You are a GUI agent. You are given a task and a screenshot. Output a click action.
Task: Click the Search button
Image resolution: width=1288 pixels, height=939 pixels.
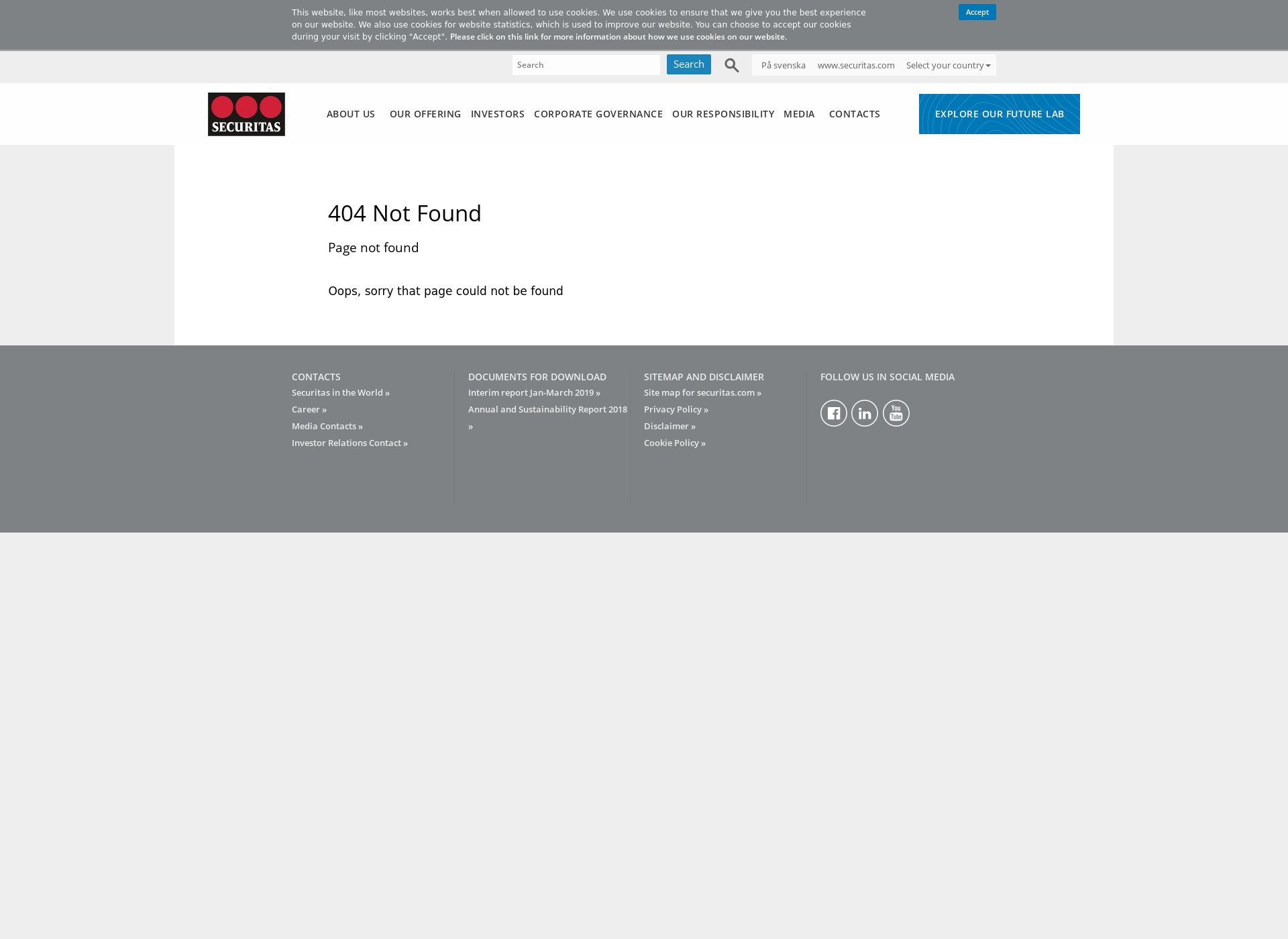[688, 64]
